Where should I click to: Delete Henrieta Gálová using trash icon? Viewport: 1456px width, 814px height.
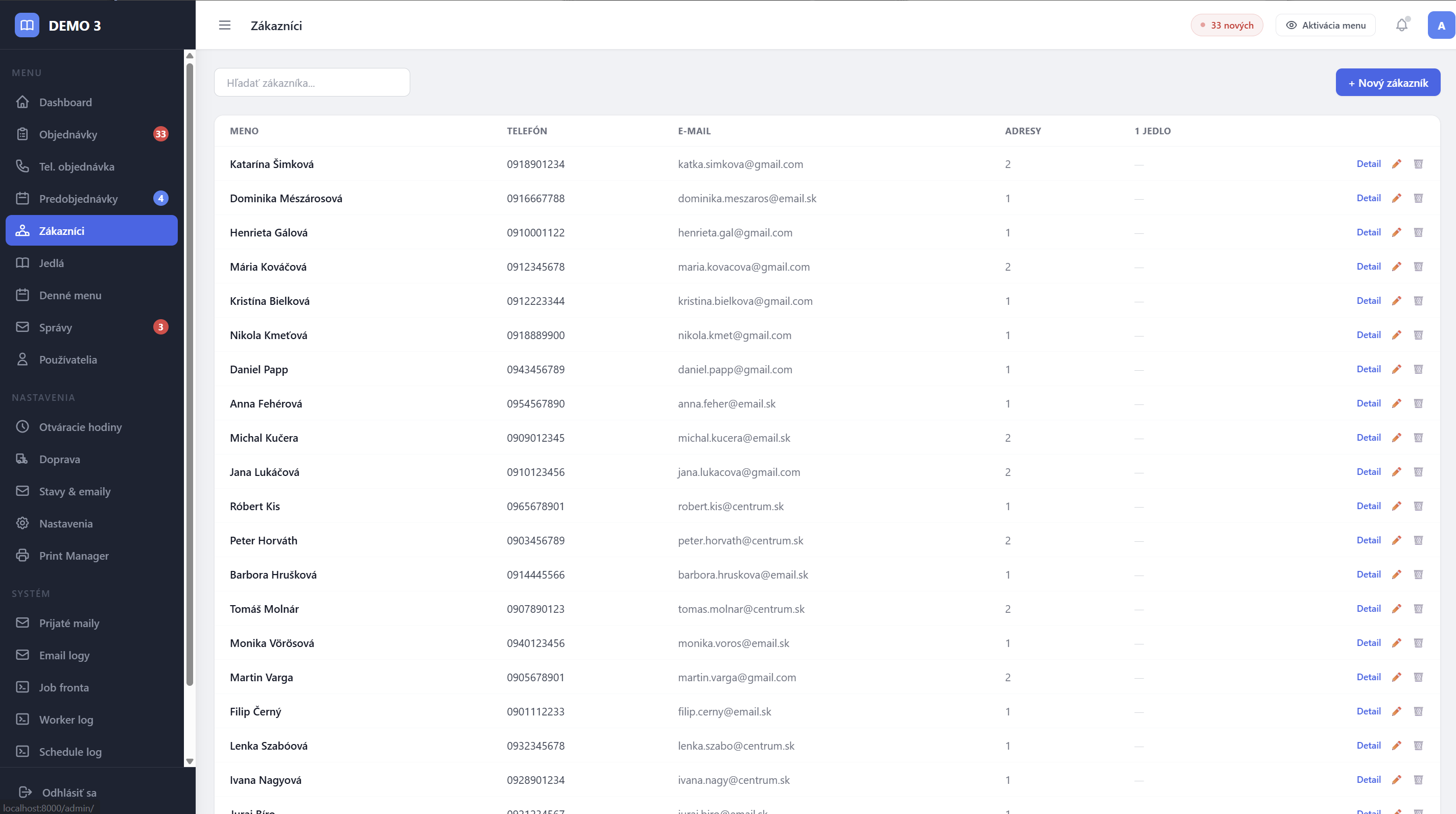pos(1418,232)
